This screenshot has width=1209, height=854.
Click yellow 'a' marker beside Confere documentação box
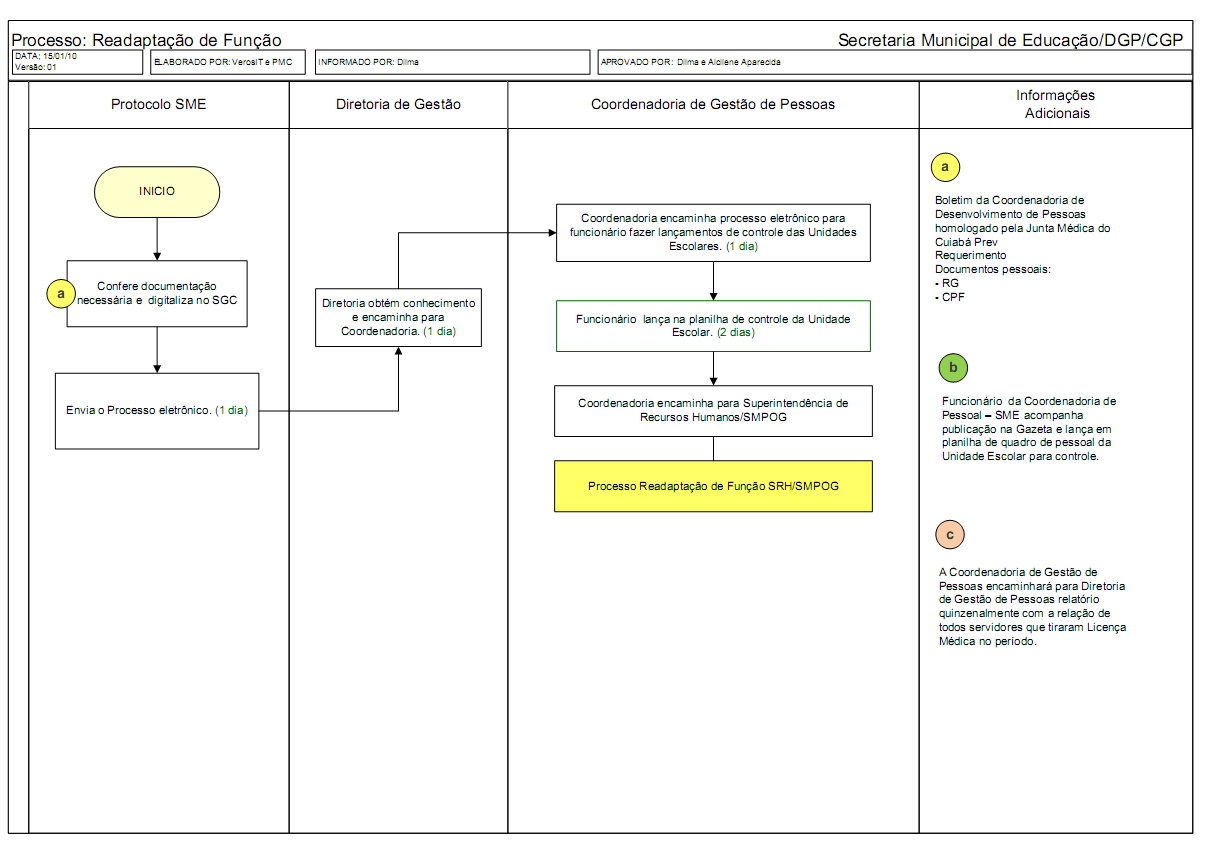[62, 293]
